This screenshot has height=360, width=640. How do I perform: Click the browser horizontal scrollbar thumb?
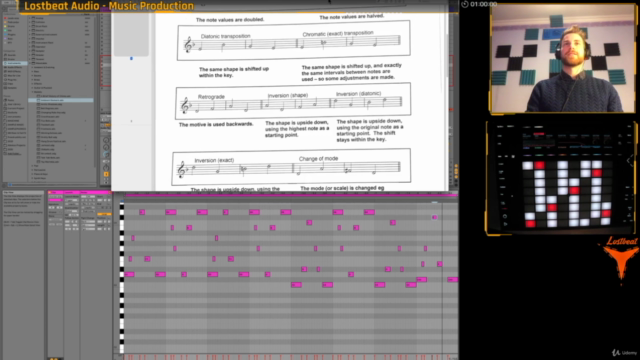click(x=10, y=184)
